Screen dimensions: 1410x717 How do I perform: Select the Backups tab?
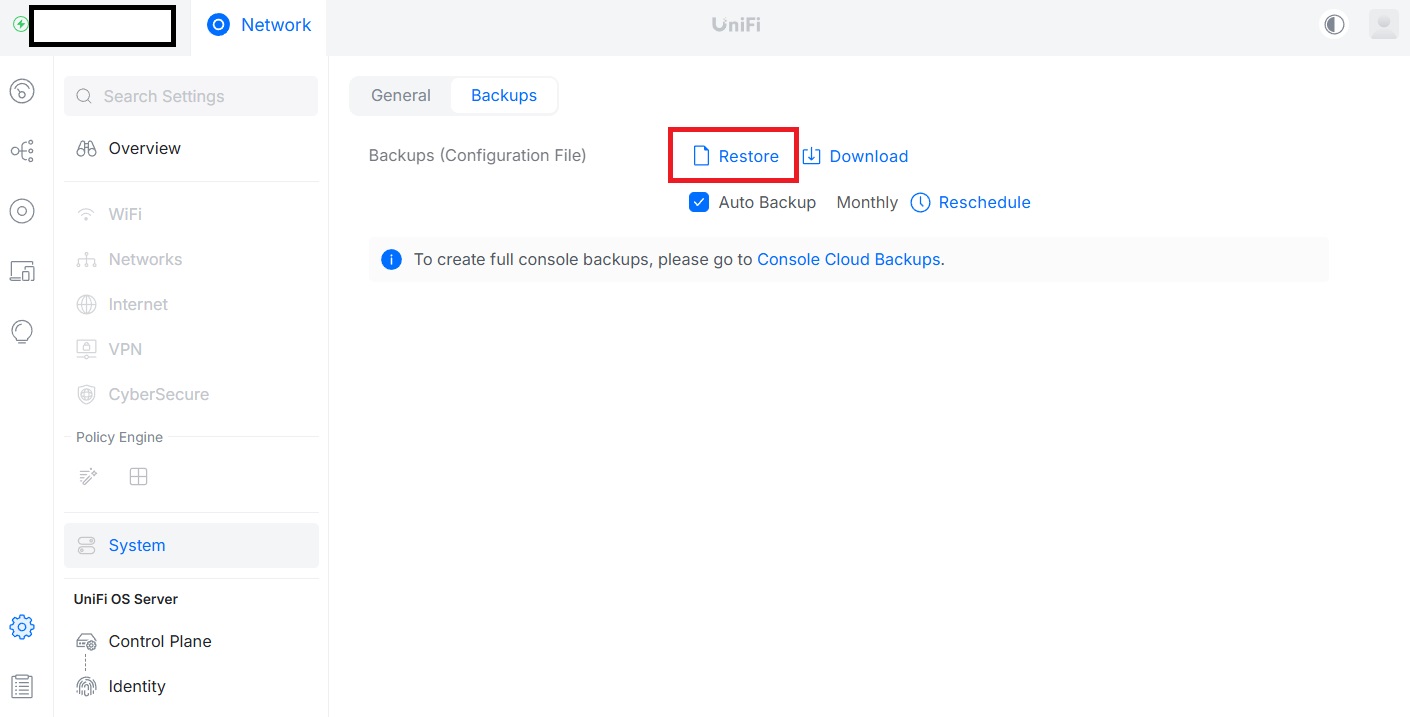(x=504, y=96)
